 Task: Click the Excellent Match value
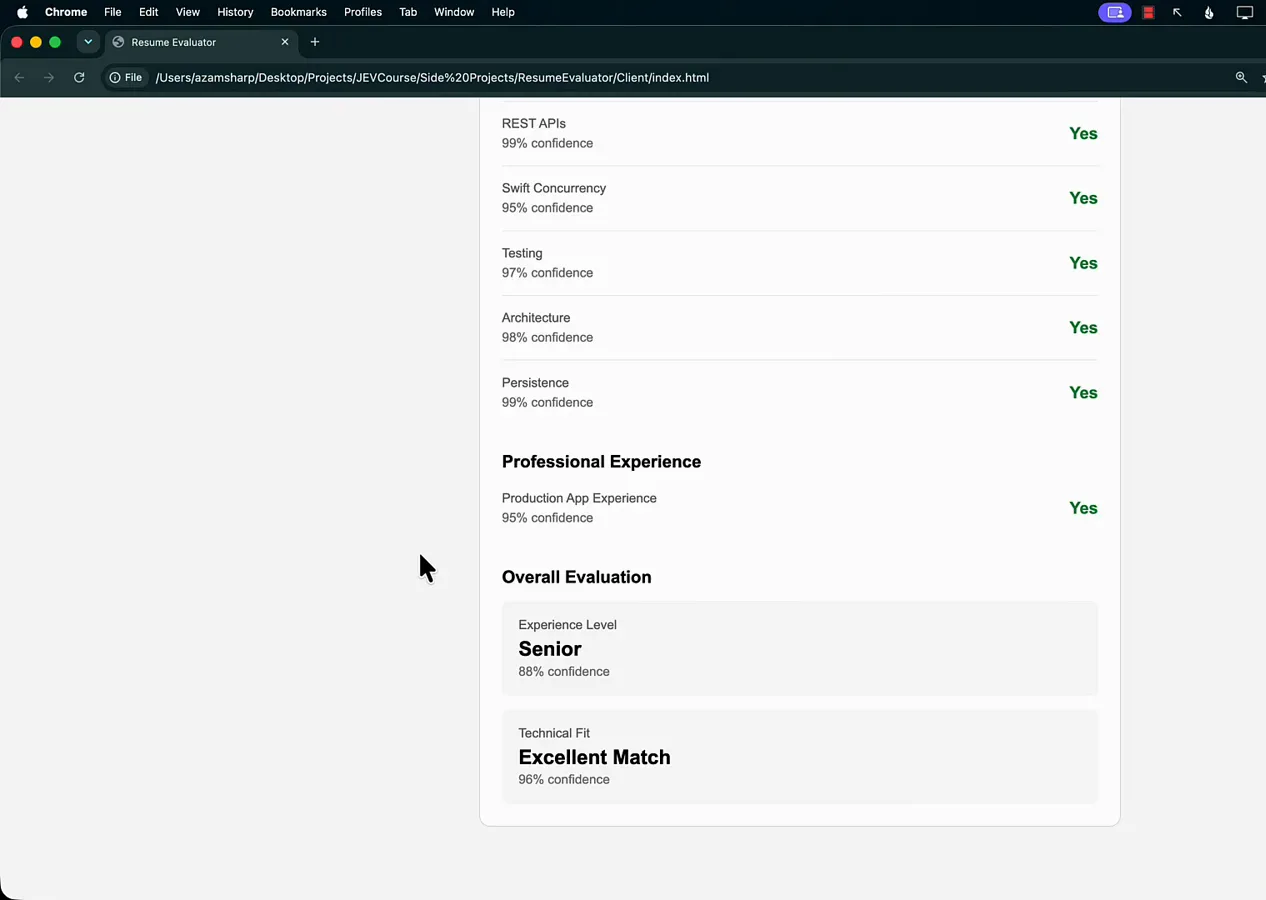594,757
